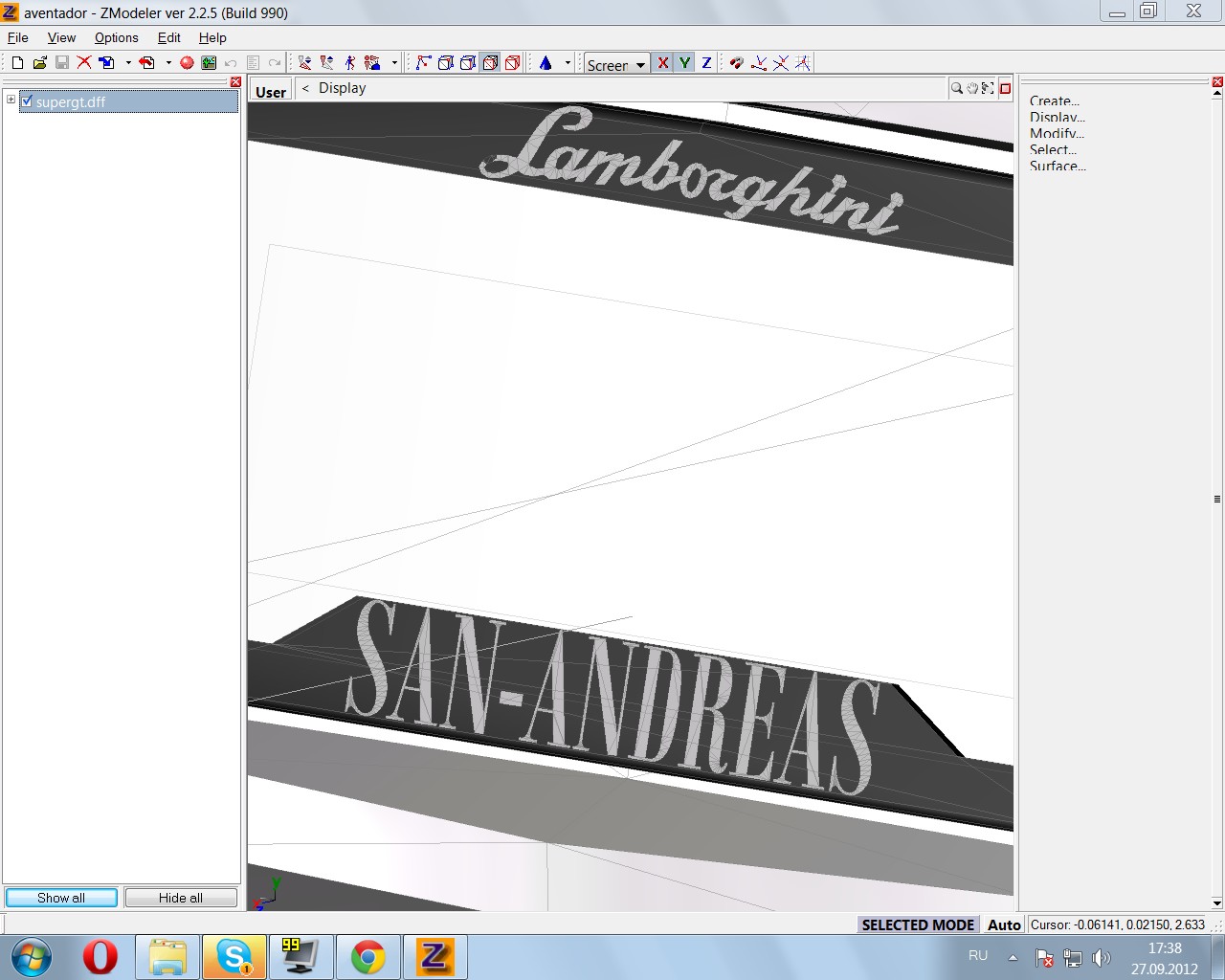Image resolution: width=1225 pixels, height=980 pixels.
Task: Click the red square maximize viewport icon
Action: pos(1005,88)
